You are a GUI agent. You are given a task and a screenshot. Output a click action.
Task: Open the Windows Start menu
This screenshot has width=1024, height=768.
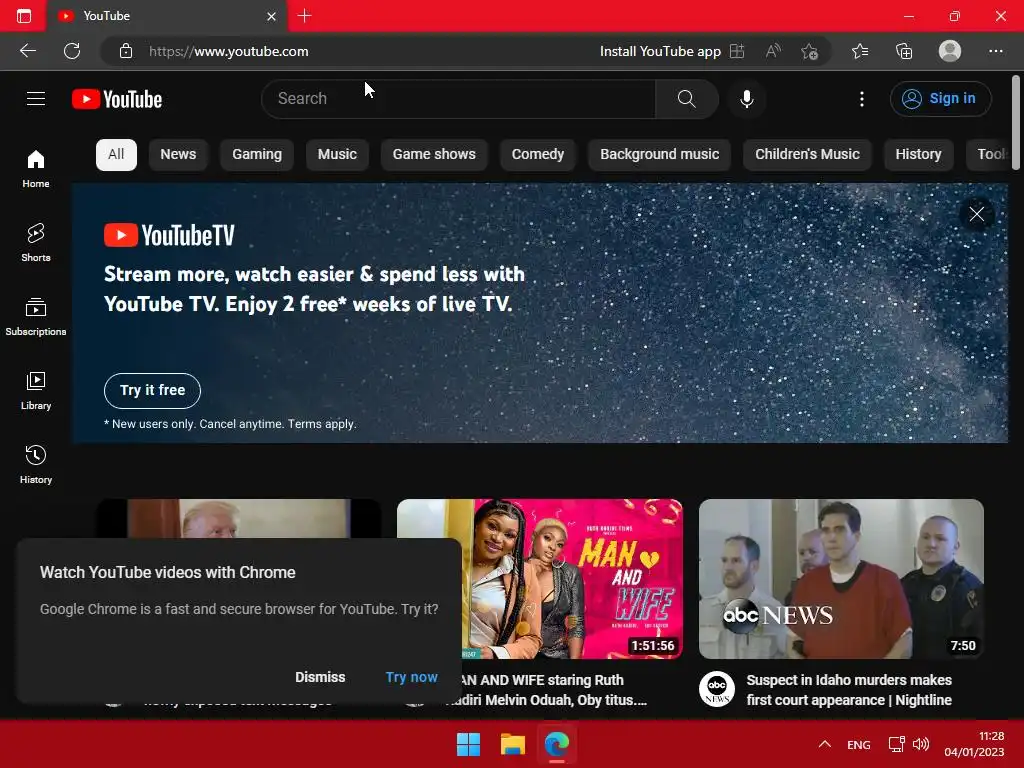tap(468, 744)
